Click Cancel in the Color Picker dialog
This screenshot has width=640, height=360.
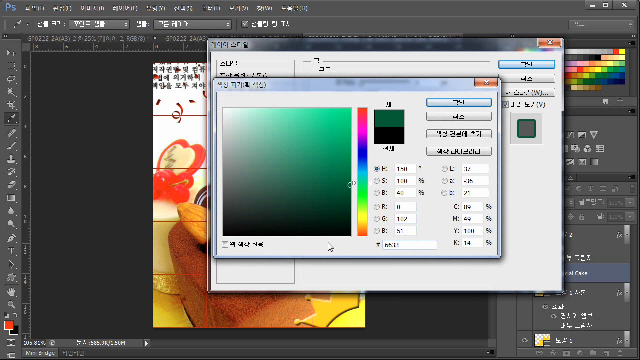coord(459,117)
